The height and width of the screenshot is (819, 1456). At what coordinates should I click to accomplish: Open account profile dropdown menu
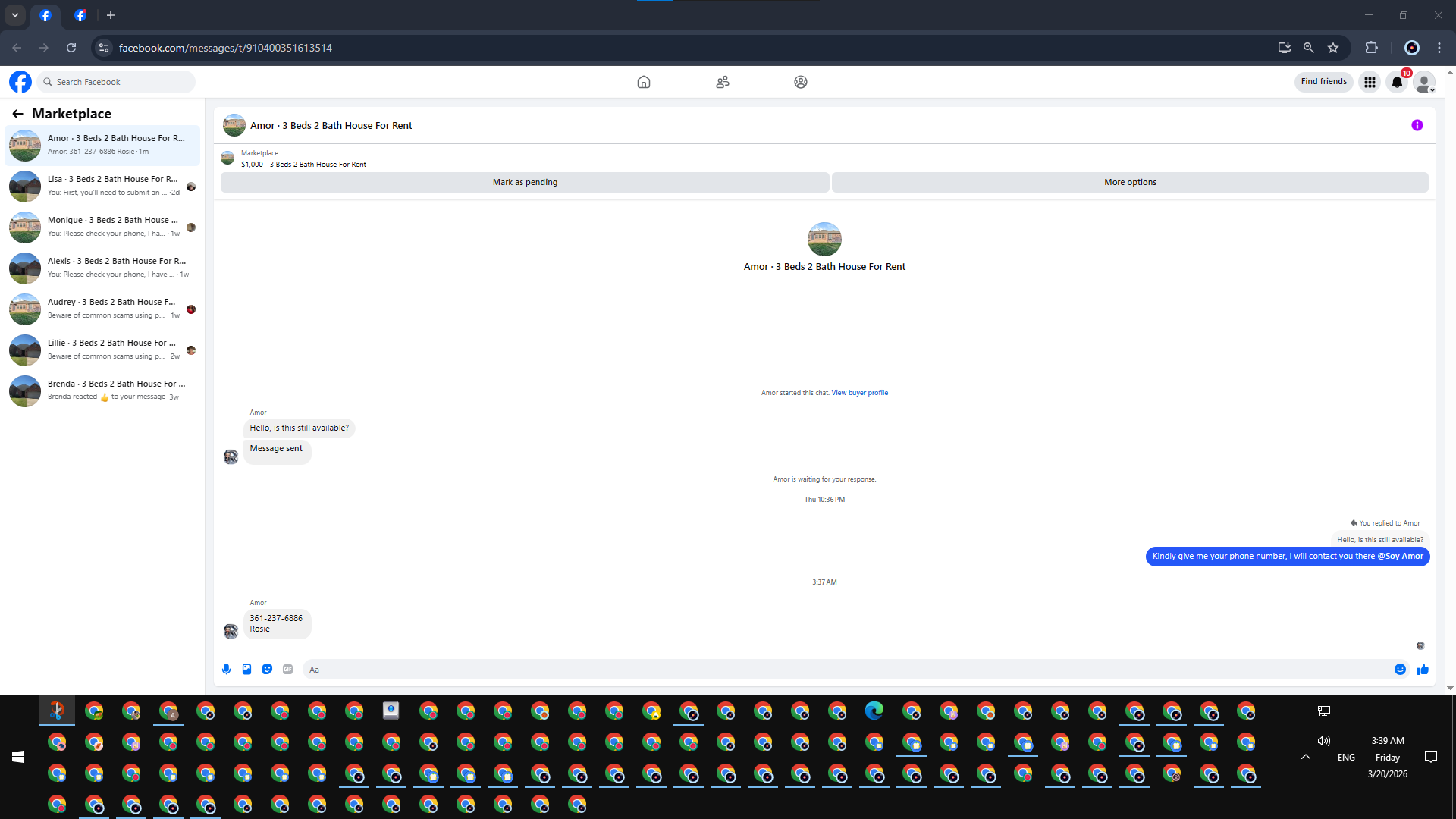click(1424, 82)
